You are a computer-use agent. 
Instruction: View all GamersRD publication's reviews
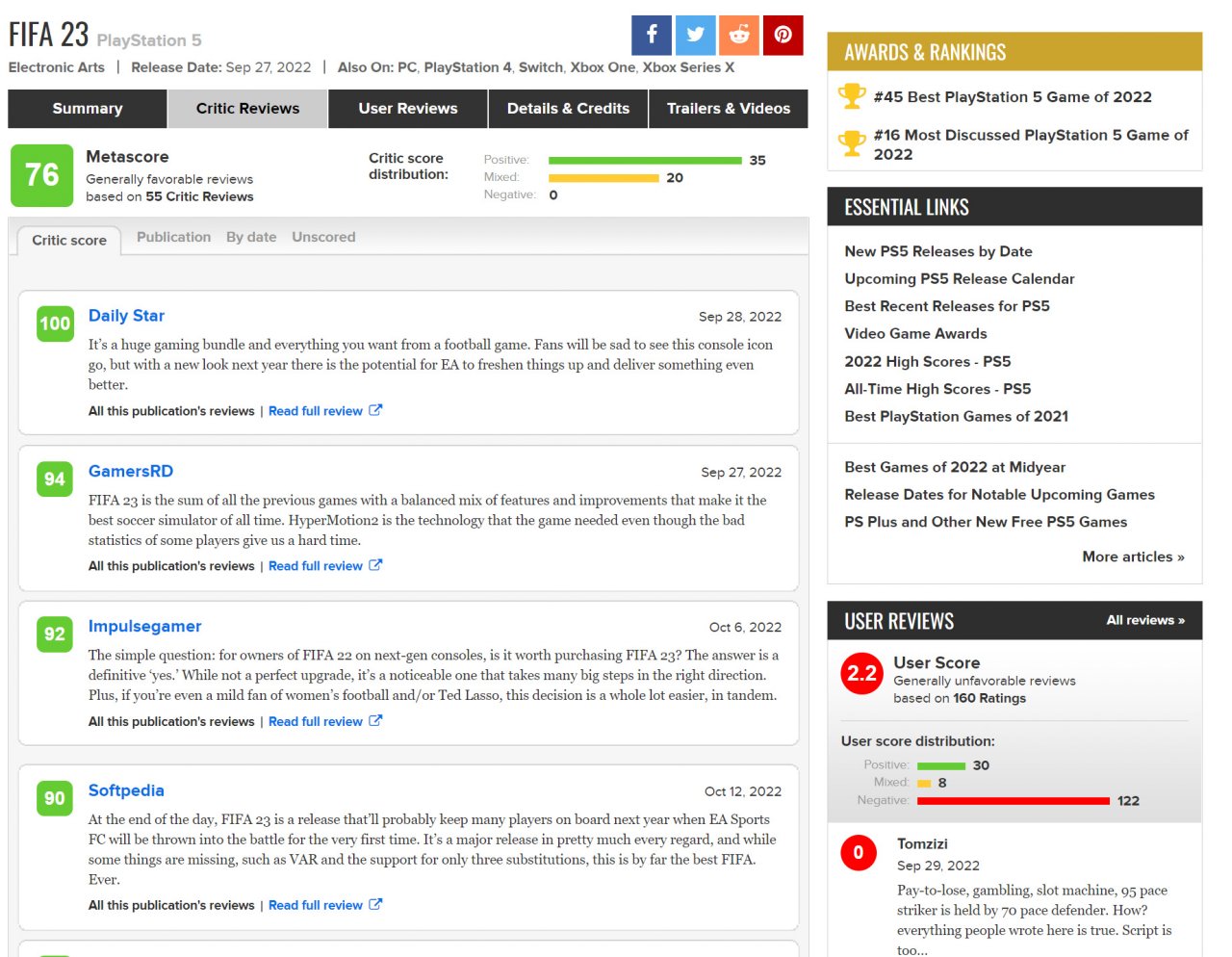click(171, 566)
